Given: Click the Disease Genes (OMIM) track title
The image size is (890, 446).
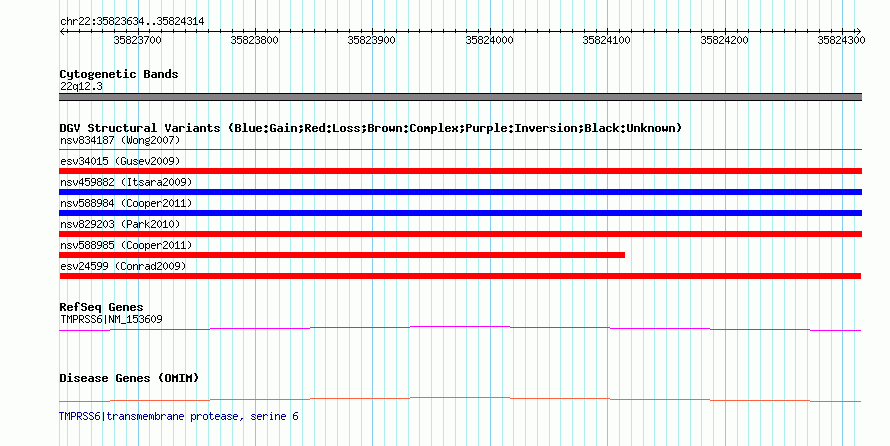Looking at the screenshot, I should 129,378.
